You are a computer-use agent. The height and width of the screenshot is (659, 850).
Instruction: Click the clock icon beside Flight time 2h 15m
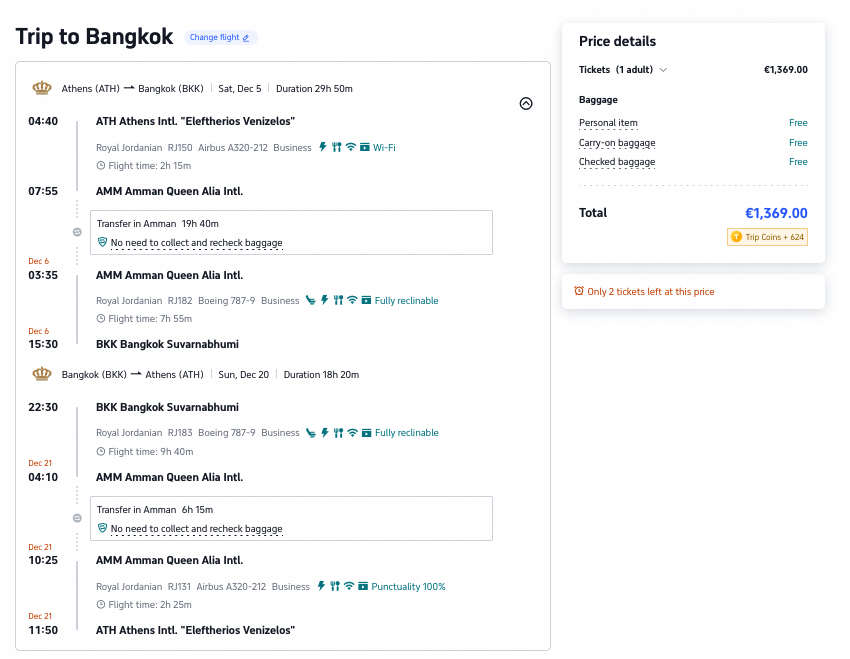coord(100,166)
